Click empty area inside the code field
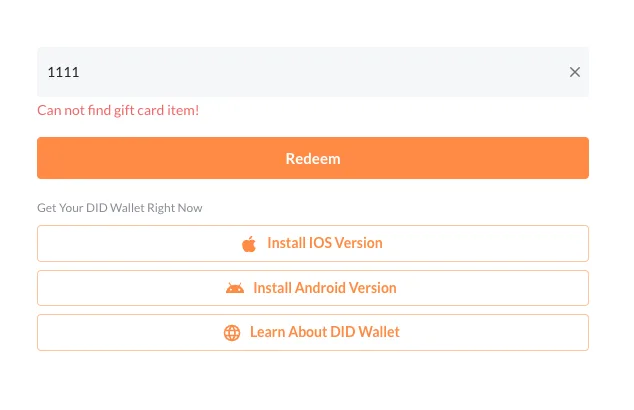The height and width of the screenshot is (410, 634). point(323,72)
